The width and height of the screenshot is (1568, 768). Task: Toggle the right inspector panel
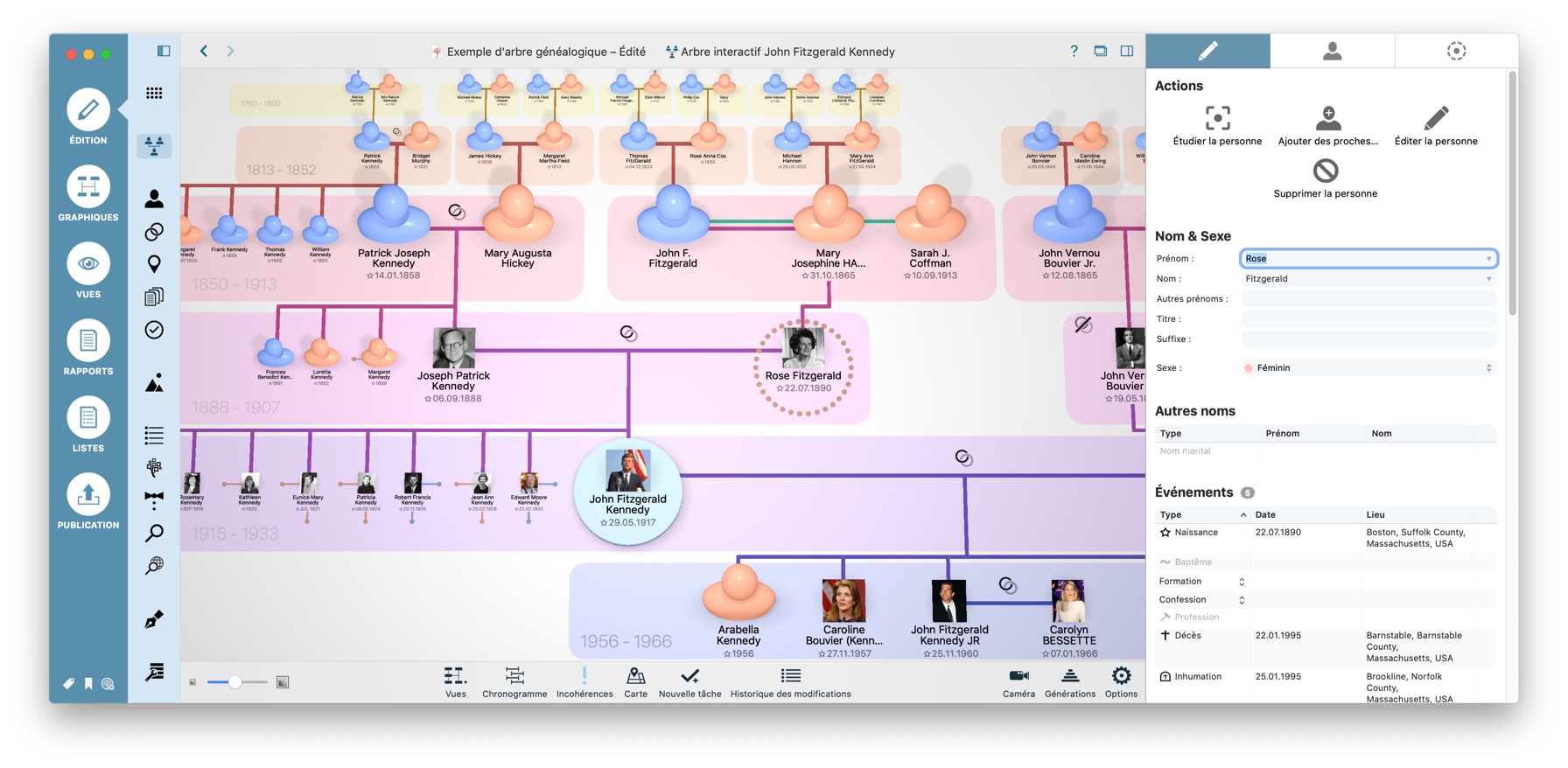(1127, 51)
